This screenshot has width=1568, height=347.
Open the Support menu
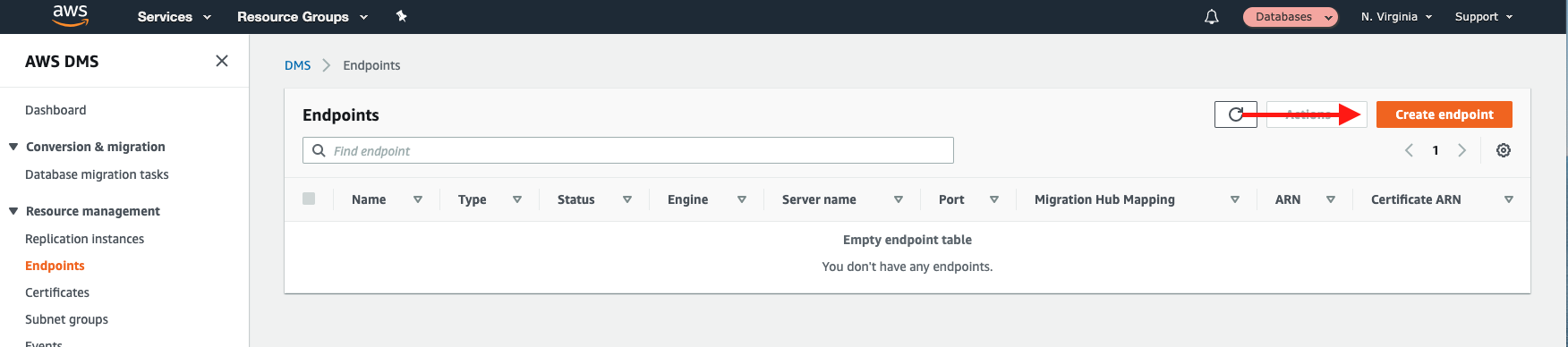1483,17
